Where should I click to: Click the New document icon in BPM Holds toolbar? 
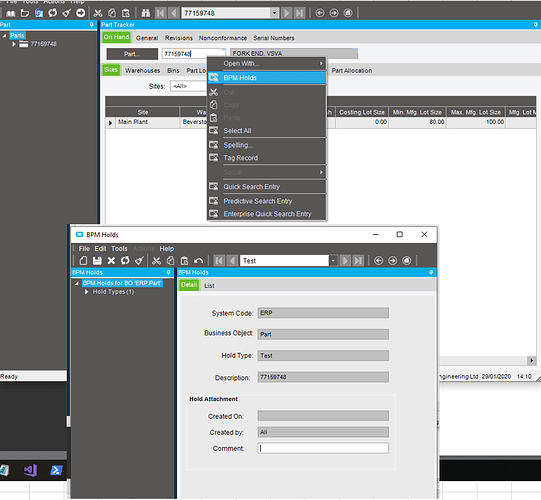pos(83,261)
